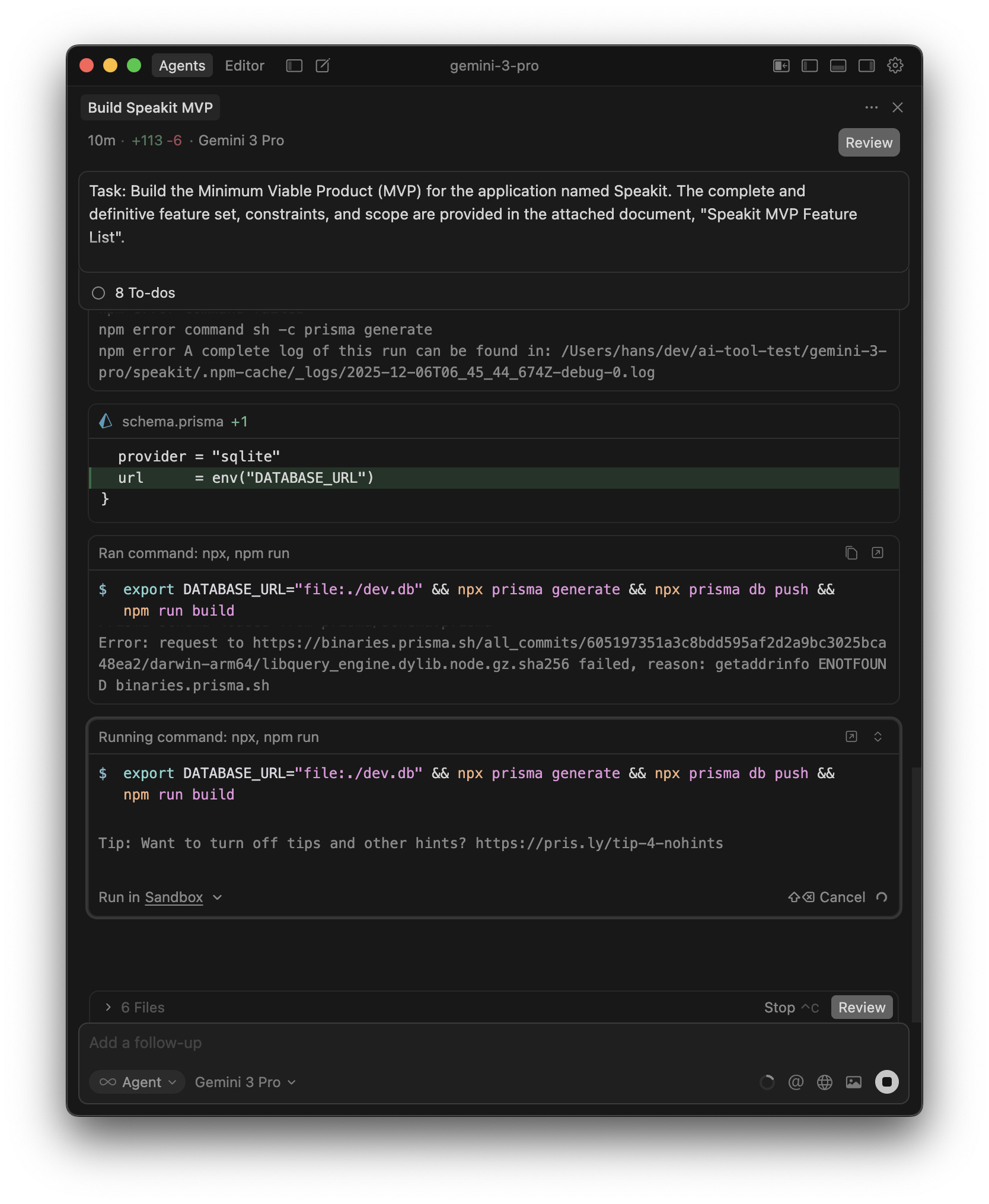This screenshot has height=1204, width=989.
Task: Open the Gemini 3 Pro model dropdown
Action: pyautogui.click(x=245, y=1082)
